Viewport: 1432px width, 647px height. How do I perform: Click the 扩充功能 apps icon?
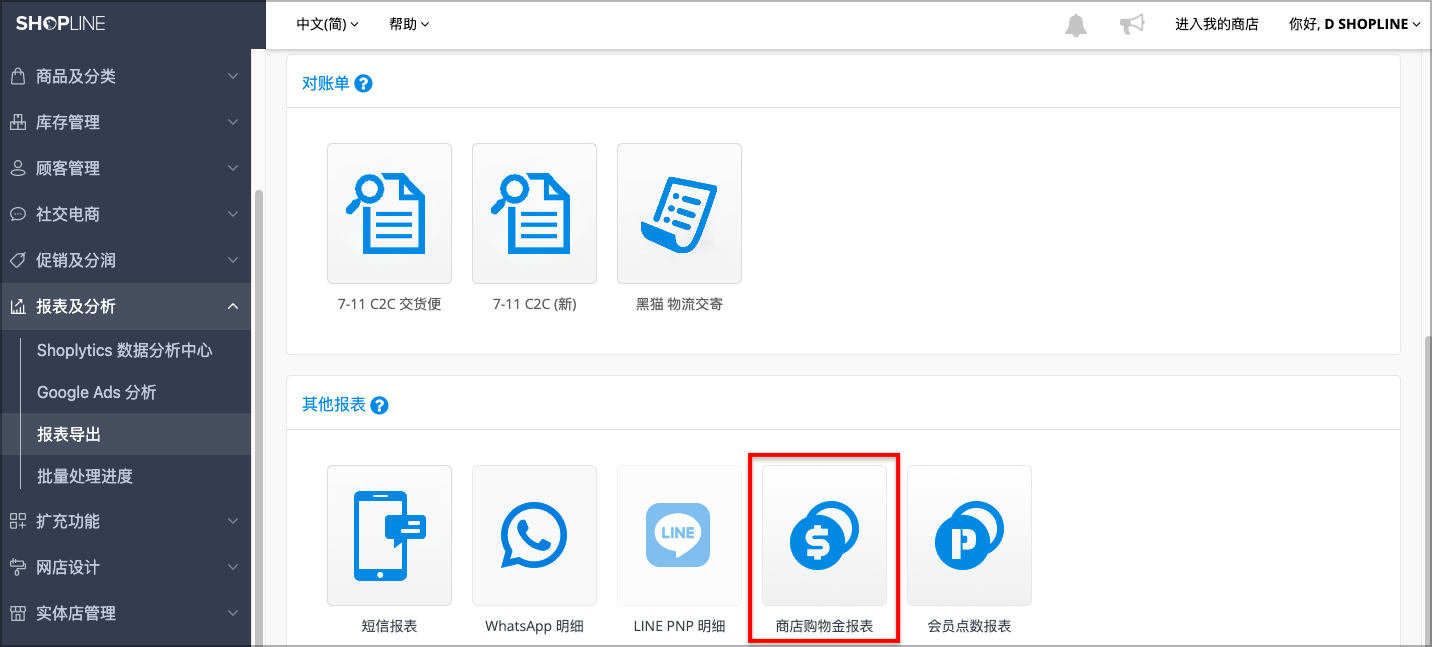click(17, 521)
